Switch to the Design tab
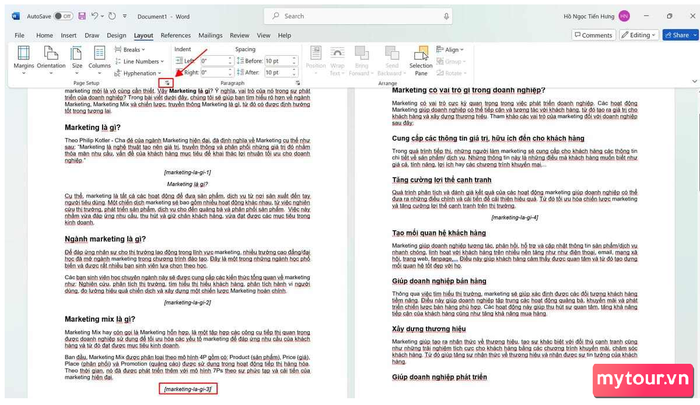 (116, 35)
